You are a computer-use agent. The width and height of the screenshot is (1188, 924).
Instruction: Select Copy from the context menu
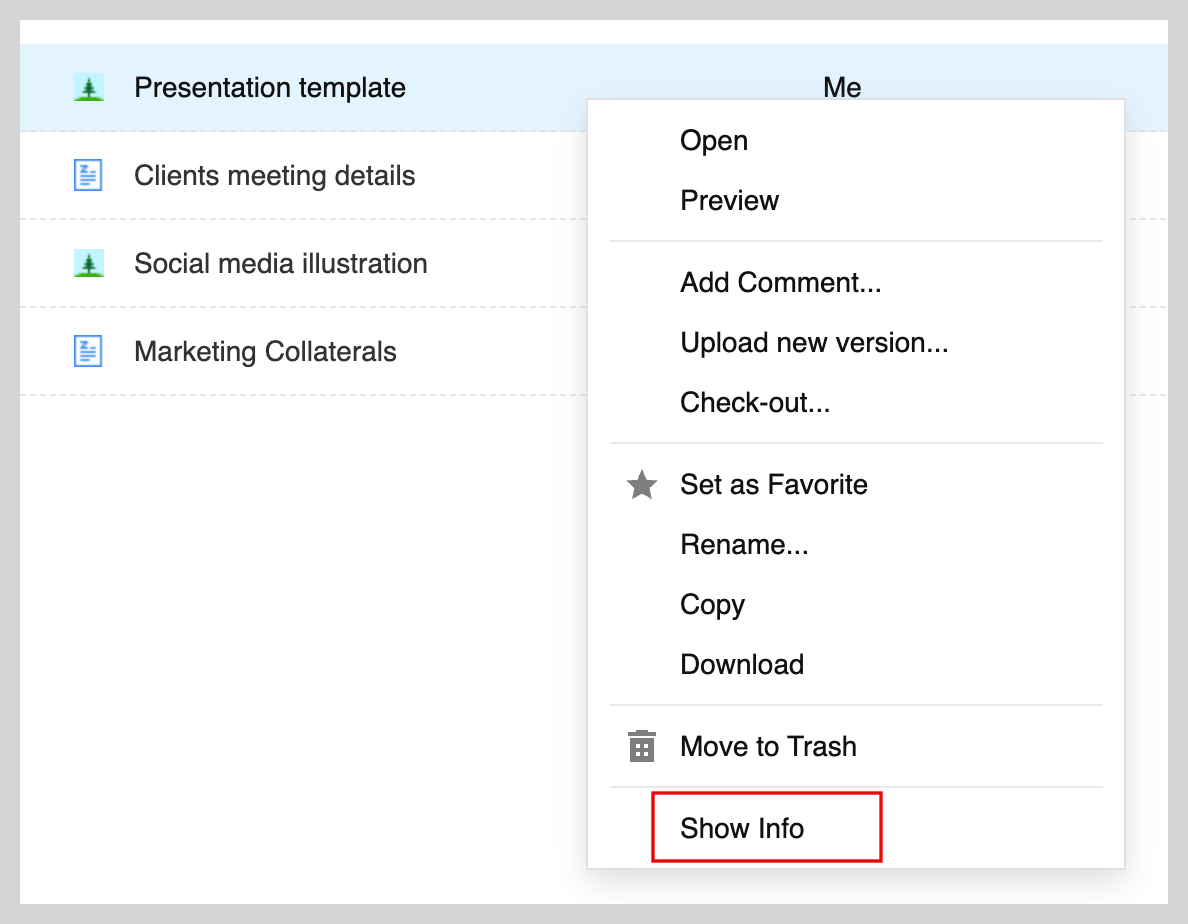click(712, 605)
